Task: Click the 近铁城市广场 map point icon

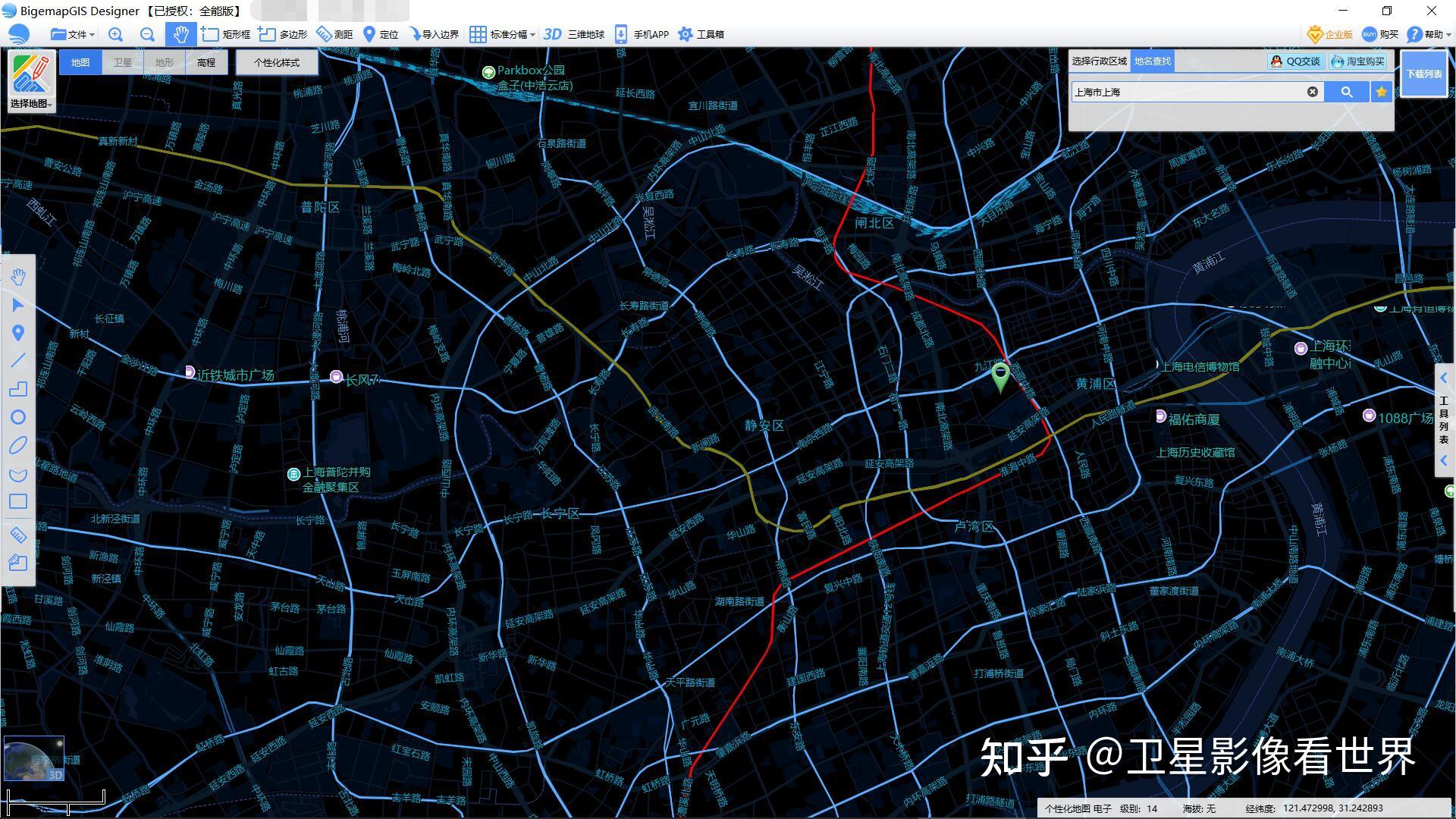Action: [x=190, y=372]
